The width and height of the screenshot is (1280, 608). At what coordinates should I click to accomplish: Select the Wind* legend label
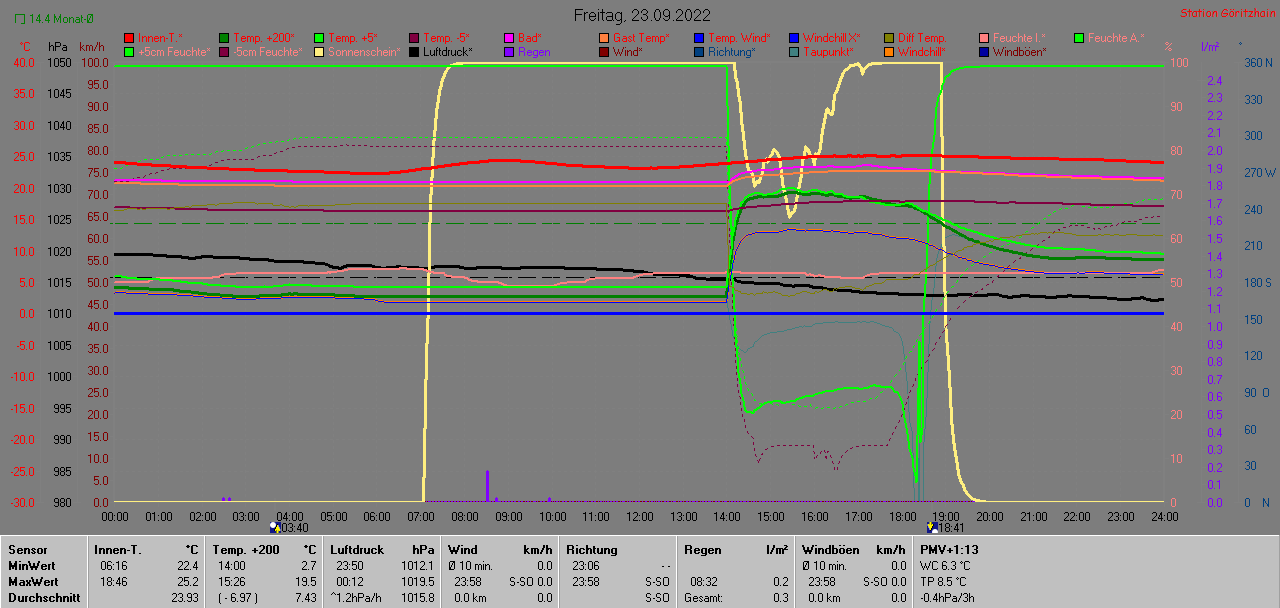point(628,52)
